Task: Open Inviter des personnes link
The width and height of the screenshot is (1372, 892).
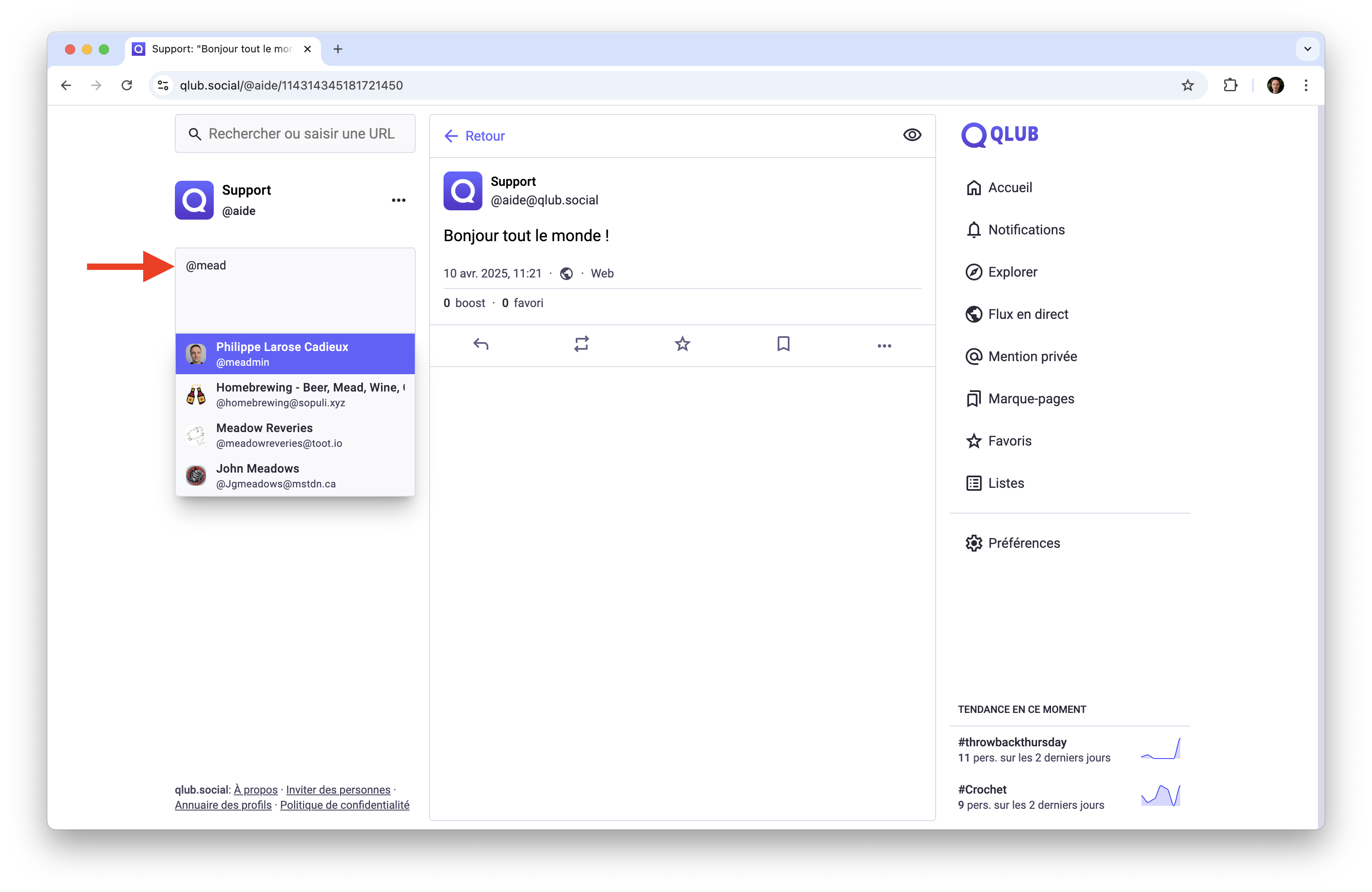Action: point(338,789)
